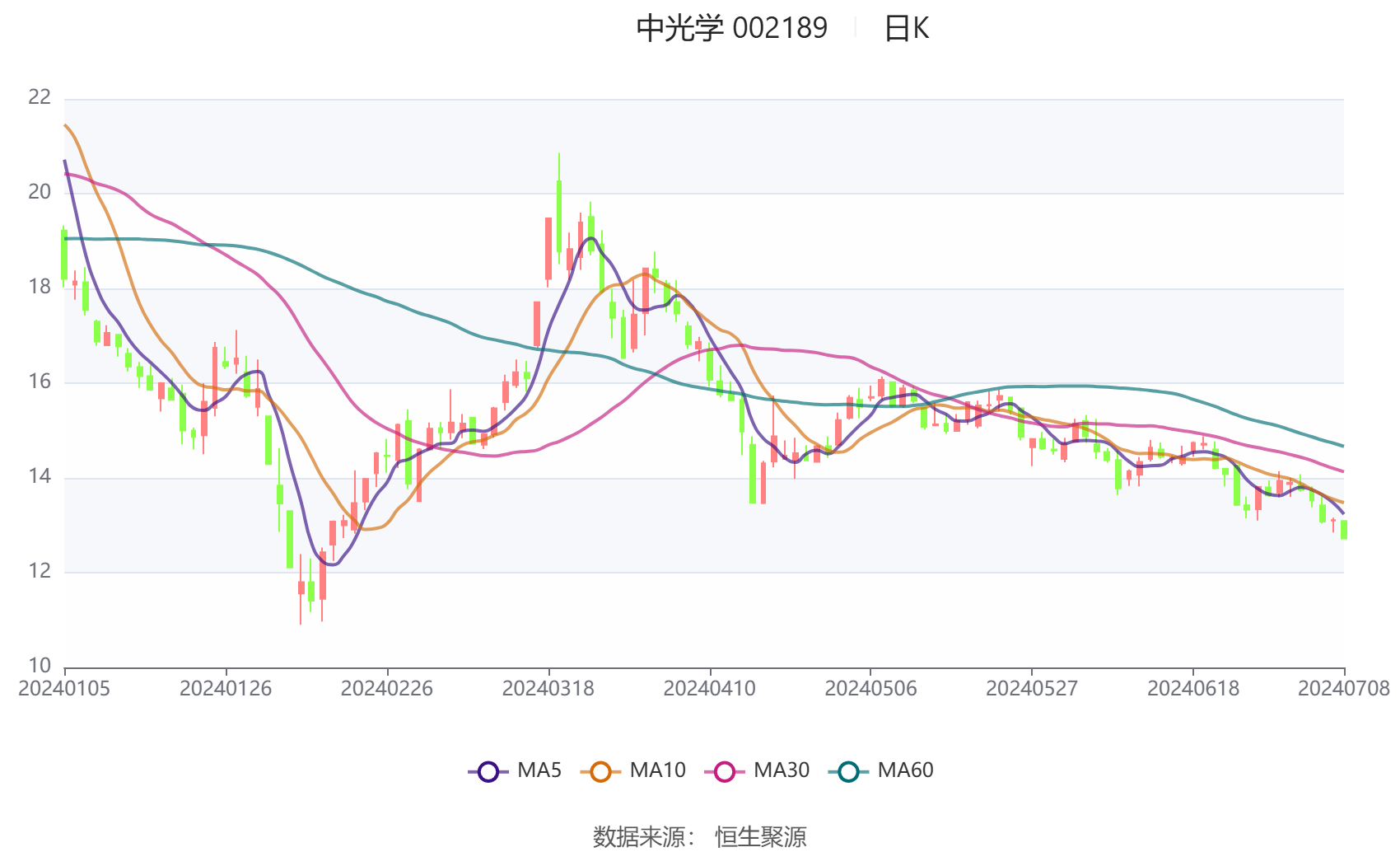This screenshot has width=1400, height=852.
Task: Click the 20240226 x-axis date label
Action: coord(387,689)
